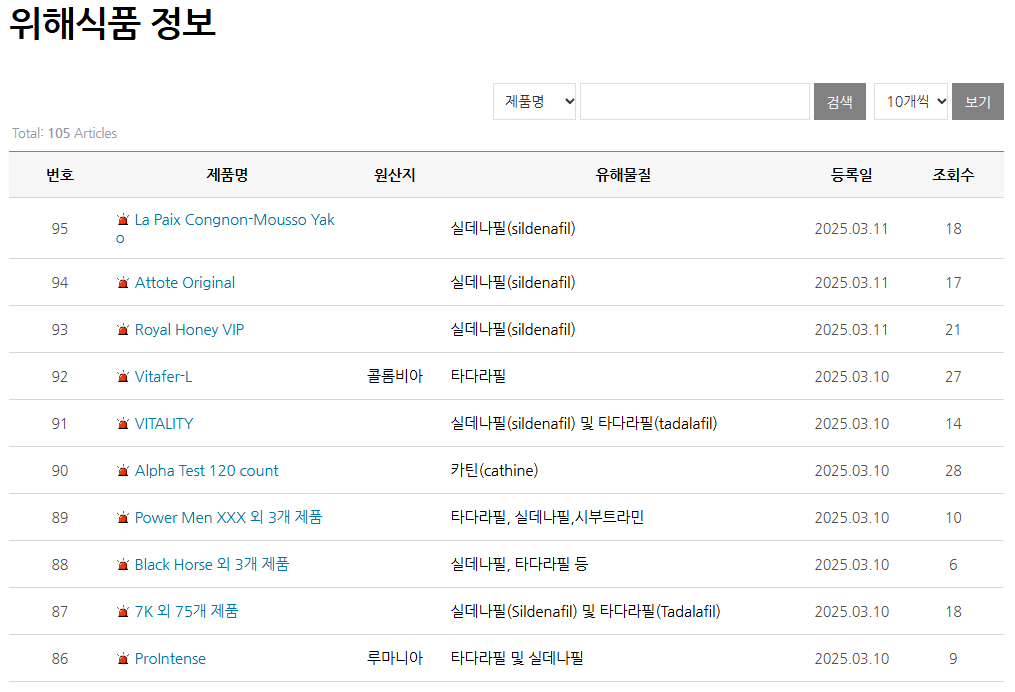Click 실데나필(Sildenafil) 및 타다라필(Tadalafil) in row 87

[585, 611]
